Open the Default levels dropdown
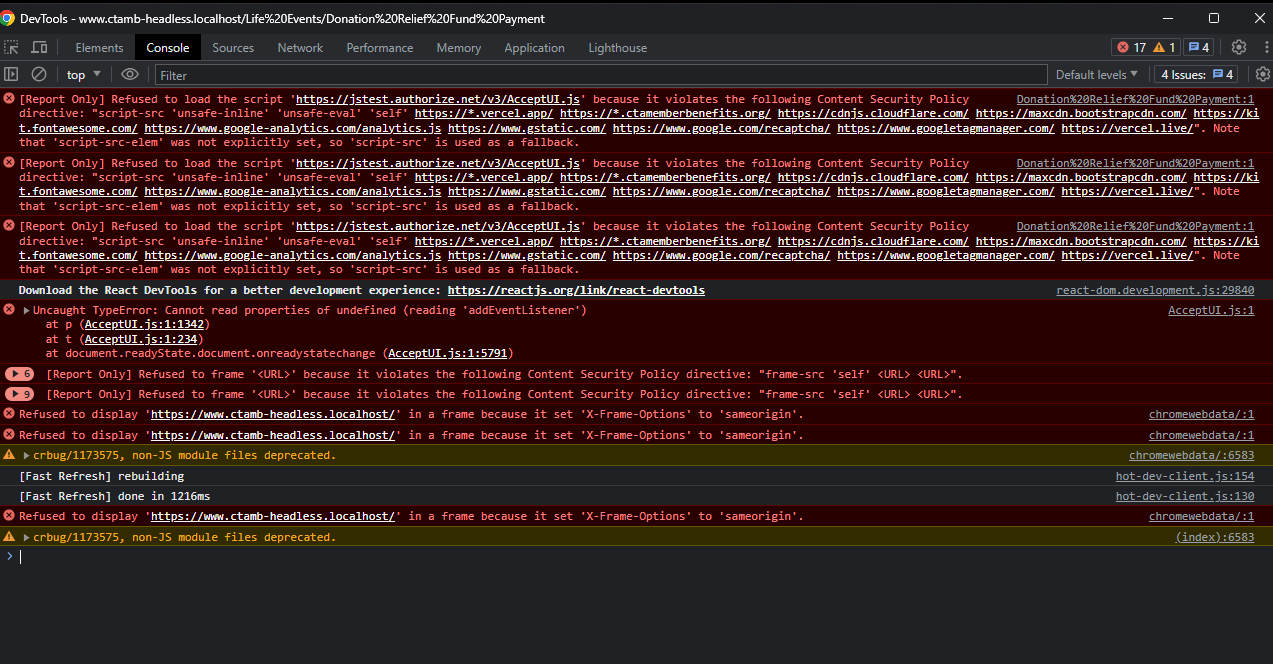 click(1097, 74)
